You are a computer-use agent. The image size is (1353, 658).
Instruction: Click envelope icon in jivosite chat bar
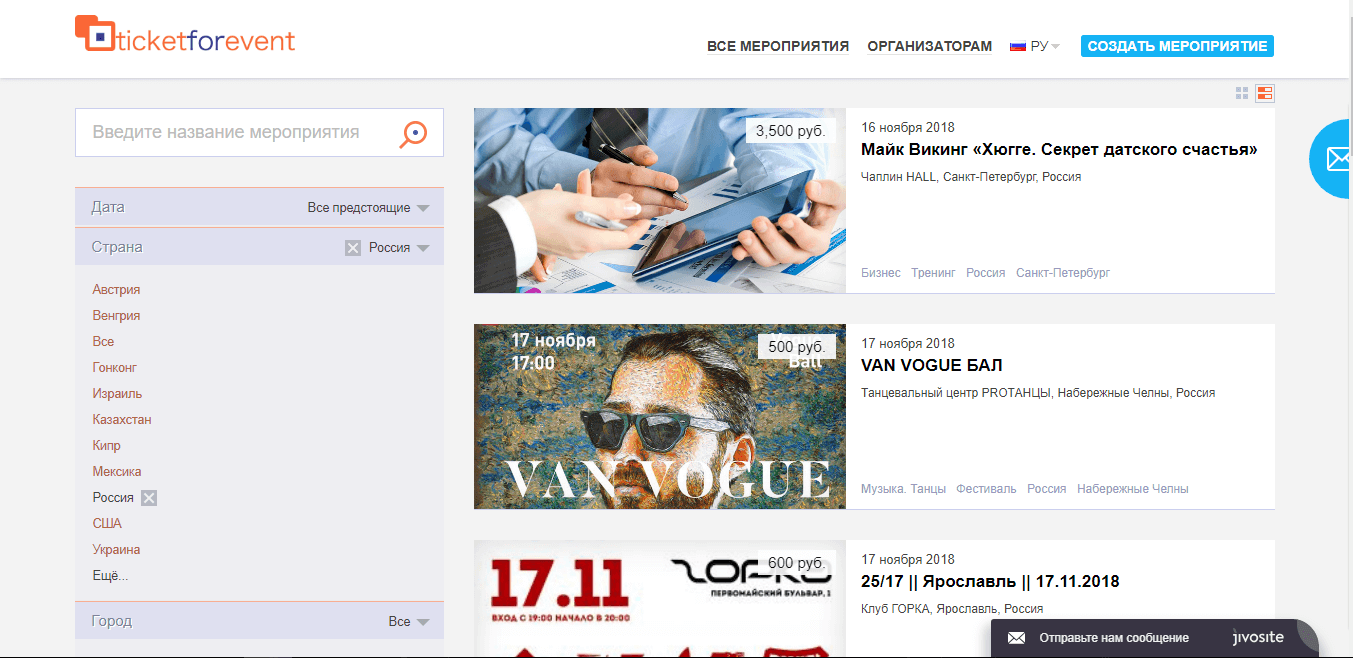point(1016,638)
